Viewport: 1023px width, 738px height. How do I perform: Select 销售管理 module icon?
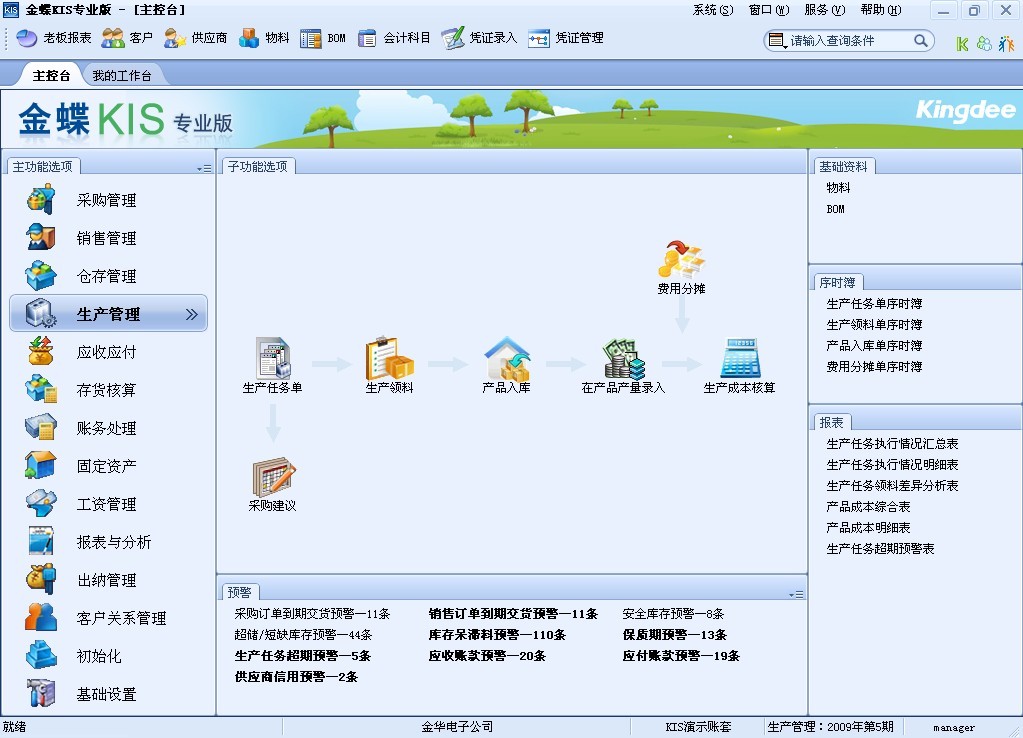coord(40,238)
